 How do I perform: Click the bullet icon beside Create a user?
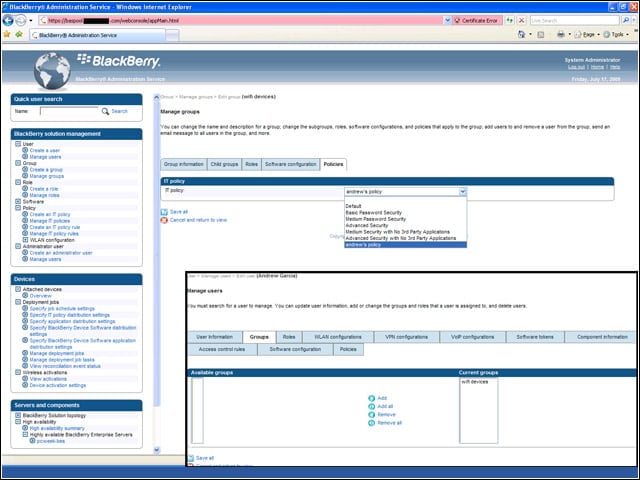coord(25,150)
